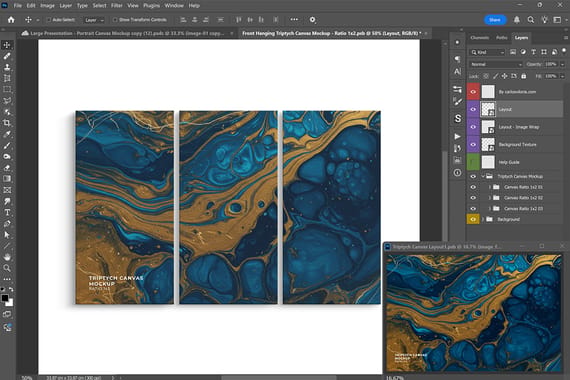Open the Kind filter dropdown

tap(487, 52)
